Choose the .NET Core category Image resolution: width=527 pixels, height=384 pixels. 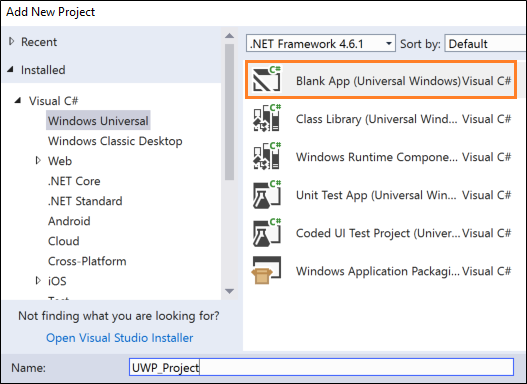tap(74, 181)
